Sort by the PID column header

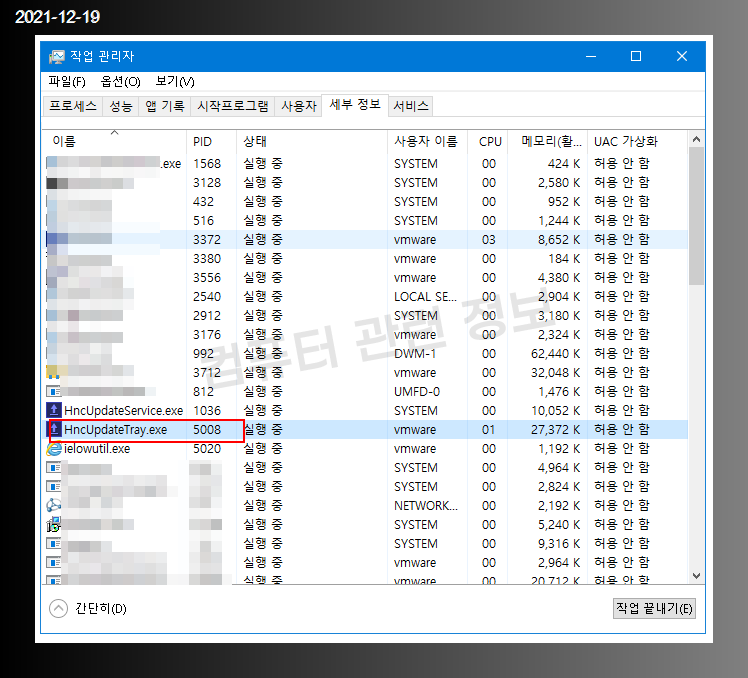click(211, 141)
